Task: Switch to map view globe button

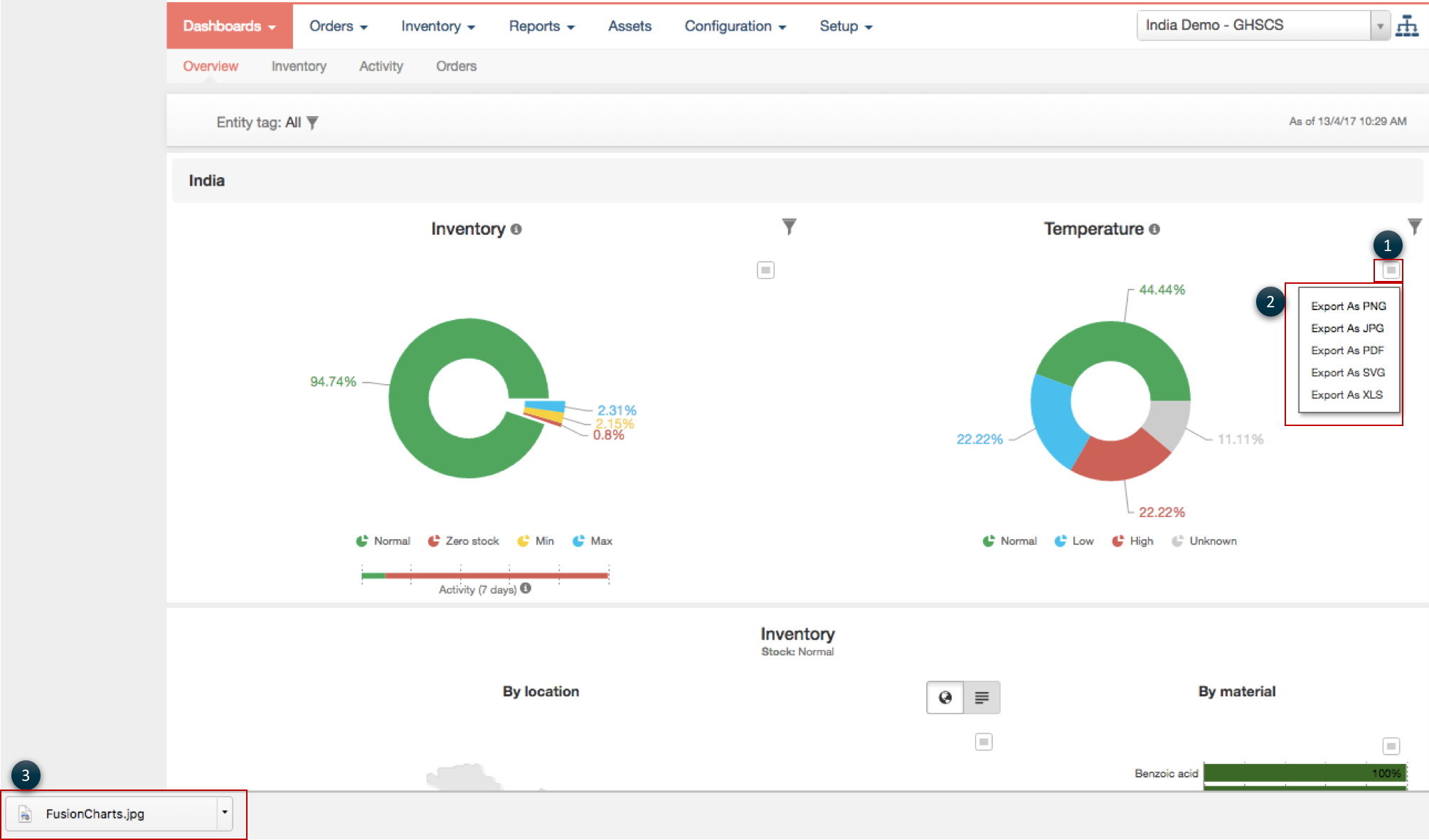Action: pos(945,698)
